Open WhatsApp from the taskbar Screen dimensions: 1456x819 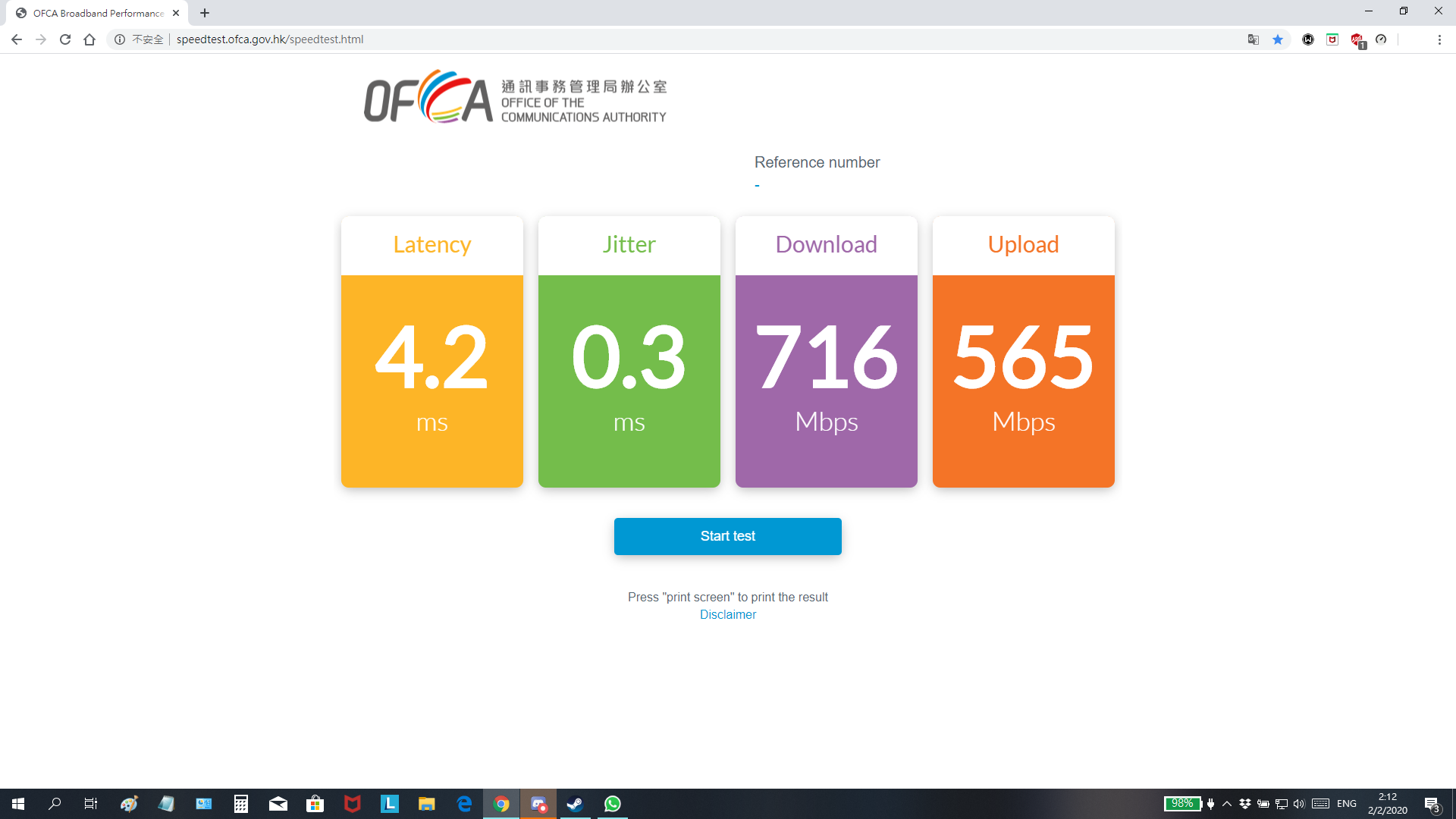(x=613, y=804)
